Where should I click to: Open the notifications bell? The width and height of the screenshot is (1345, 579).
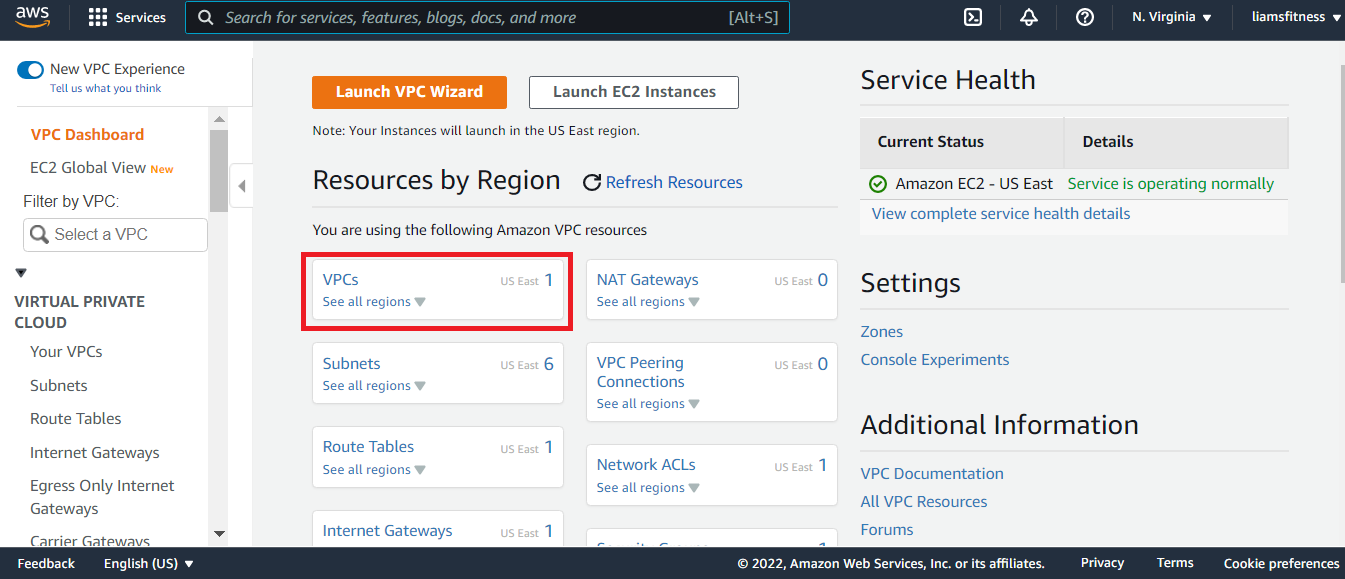point(1028,17)
